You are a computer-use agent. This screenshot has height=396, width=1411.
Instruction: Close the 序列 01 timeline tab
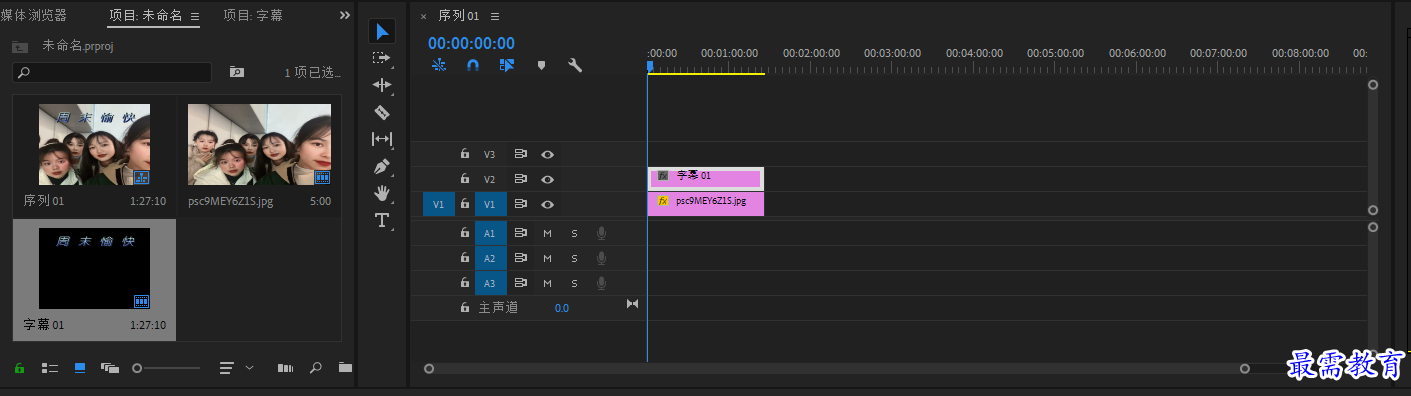pyautogui.click(x=423, y=16)
